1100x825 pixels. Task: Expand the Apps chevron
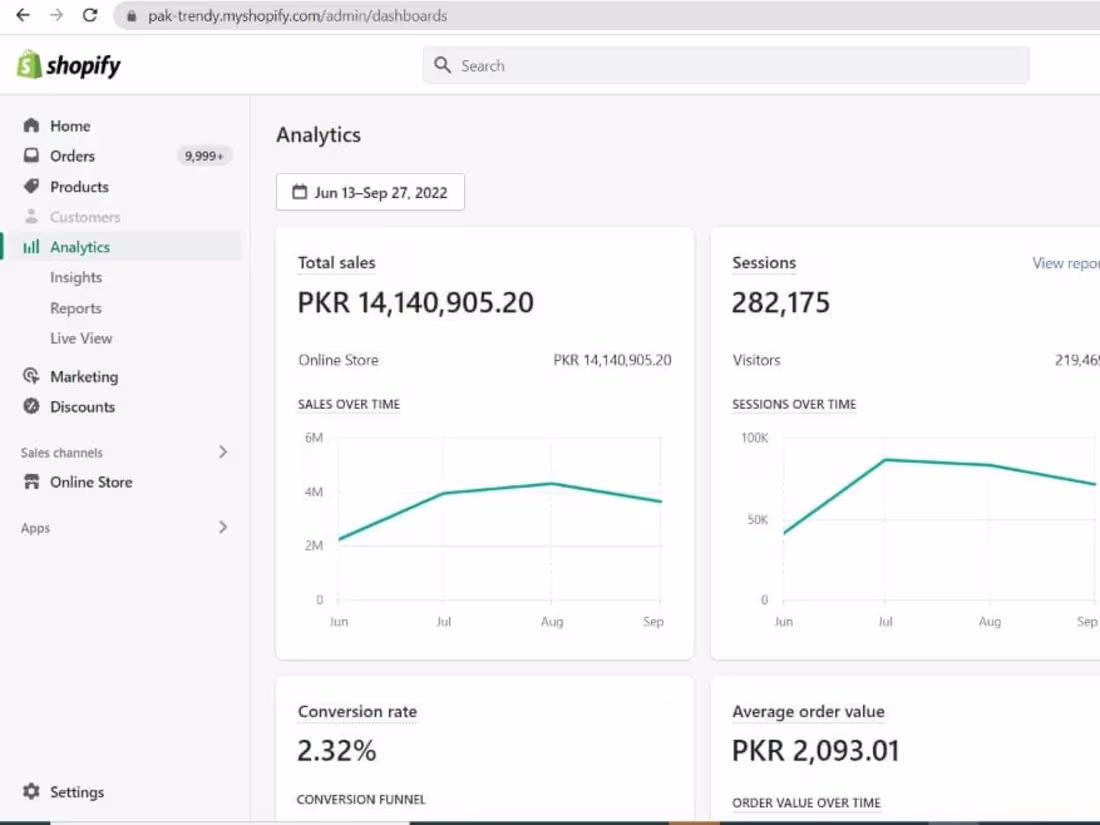point(223,527)
